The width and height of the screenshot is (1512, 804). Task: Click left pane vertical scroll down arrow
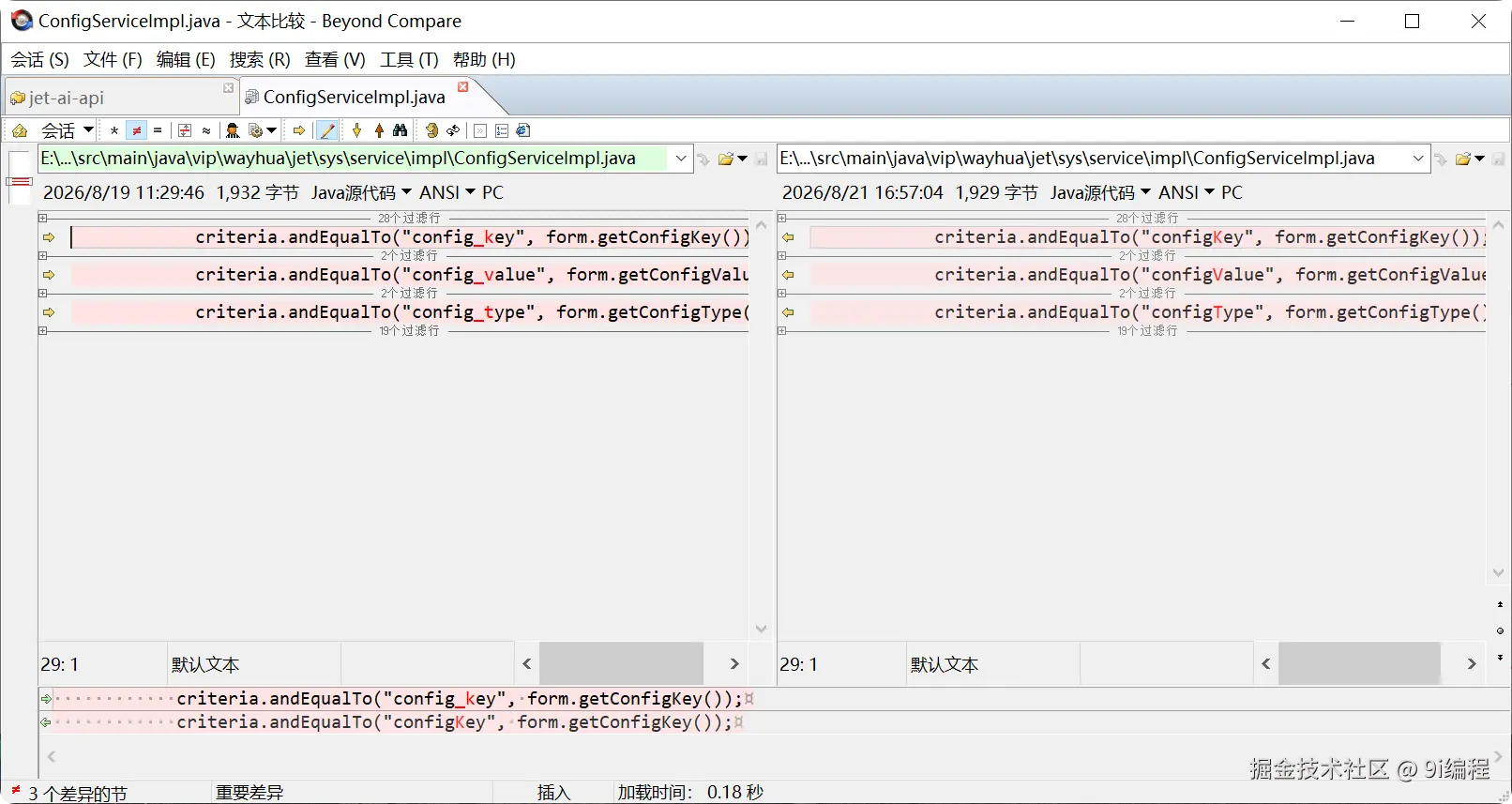point(761,630)
